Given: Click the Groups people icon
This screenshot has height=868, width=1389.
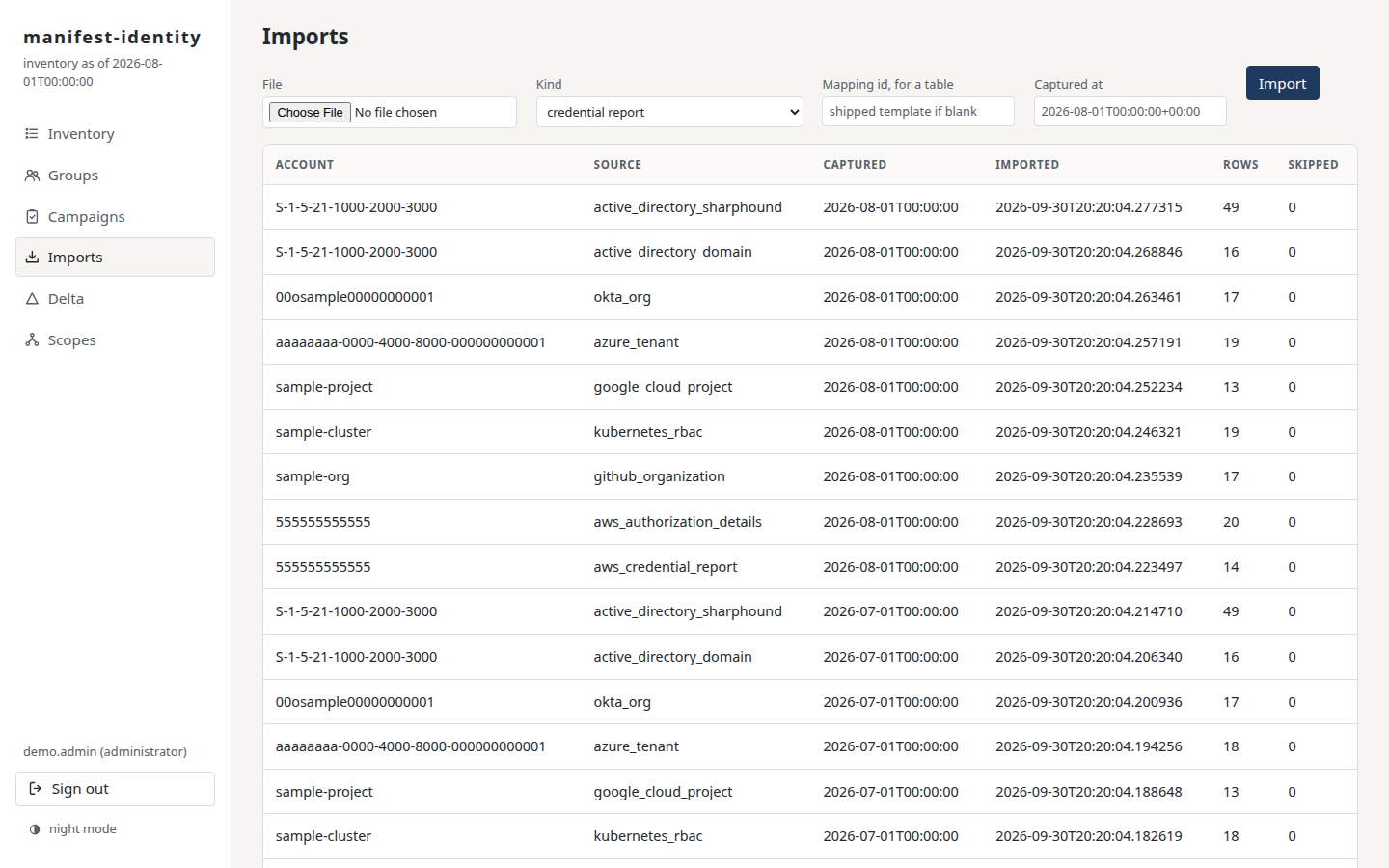Looking at the screenshot, I should click(32, 176).
